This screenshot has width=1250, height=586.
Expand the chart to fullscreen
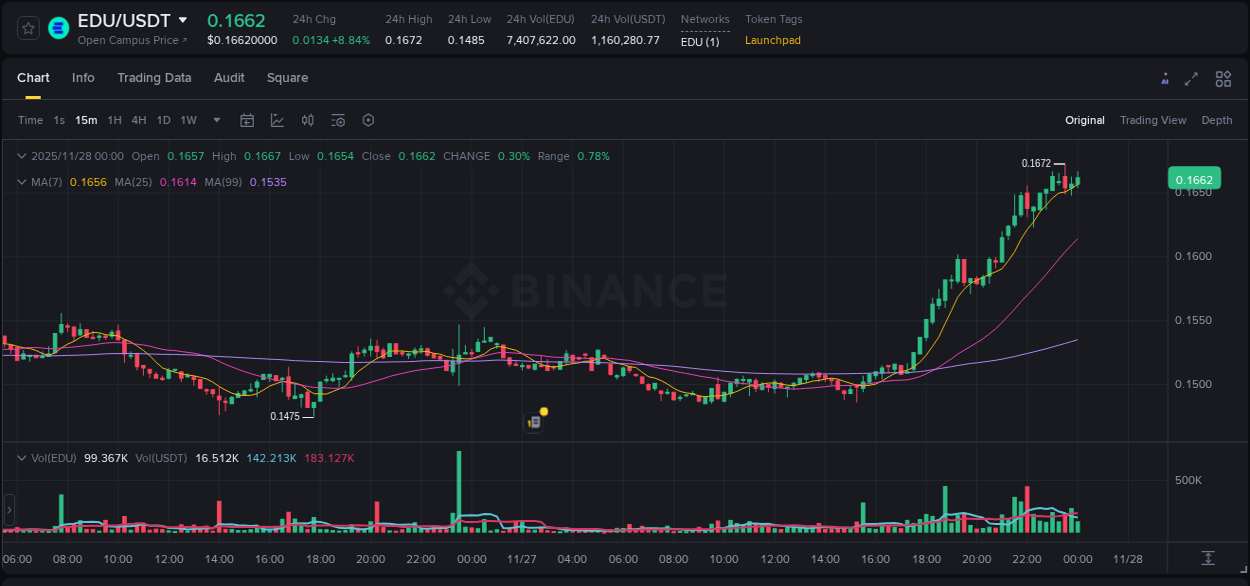1191,78
